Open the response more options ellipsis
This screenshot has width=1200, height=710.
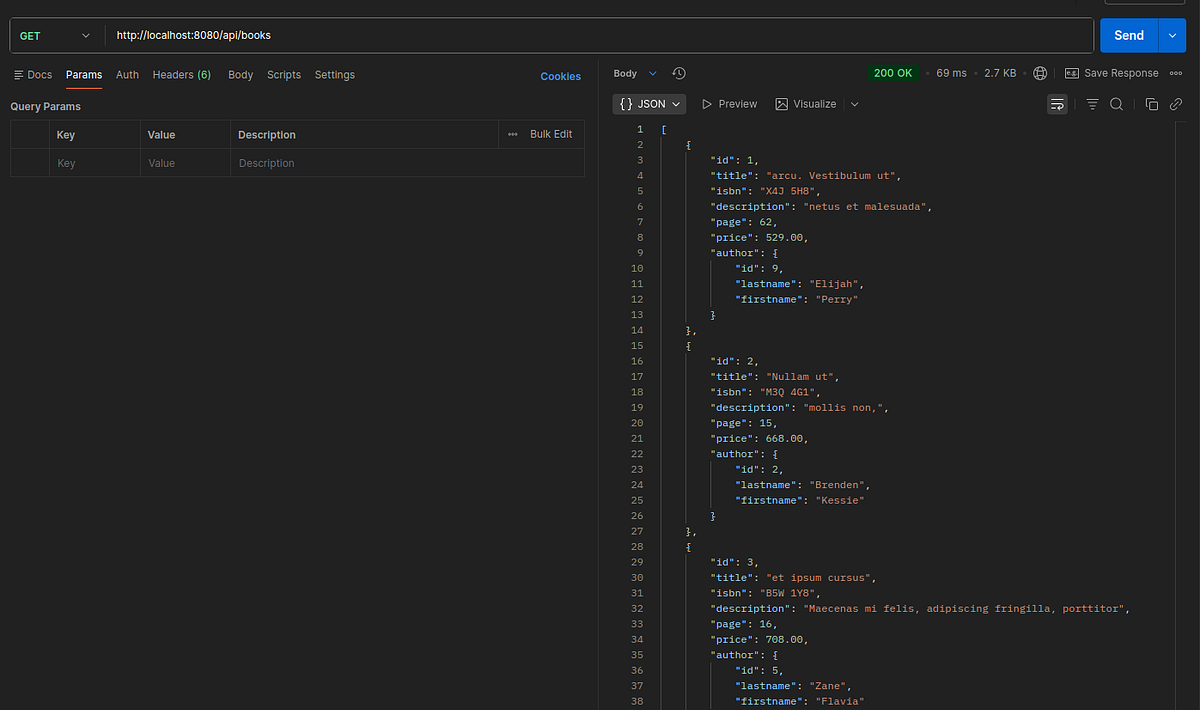[x=1175, y=73]
